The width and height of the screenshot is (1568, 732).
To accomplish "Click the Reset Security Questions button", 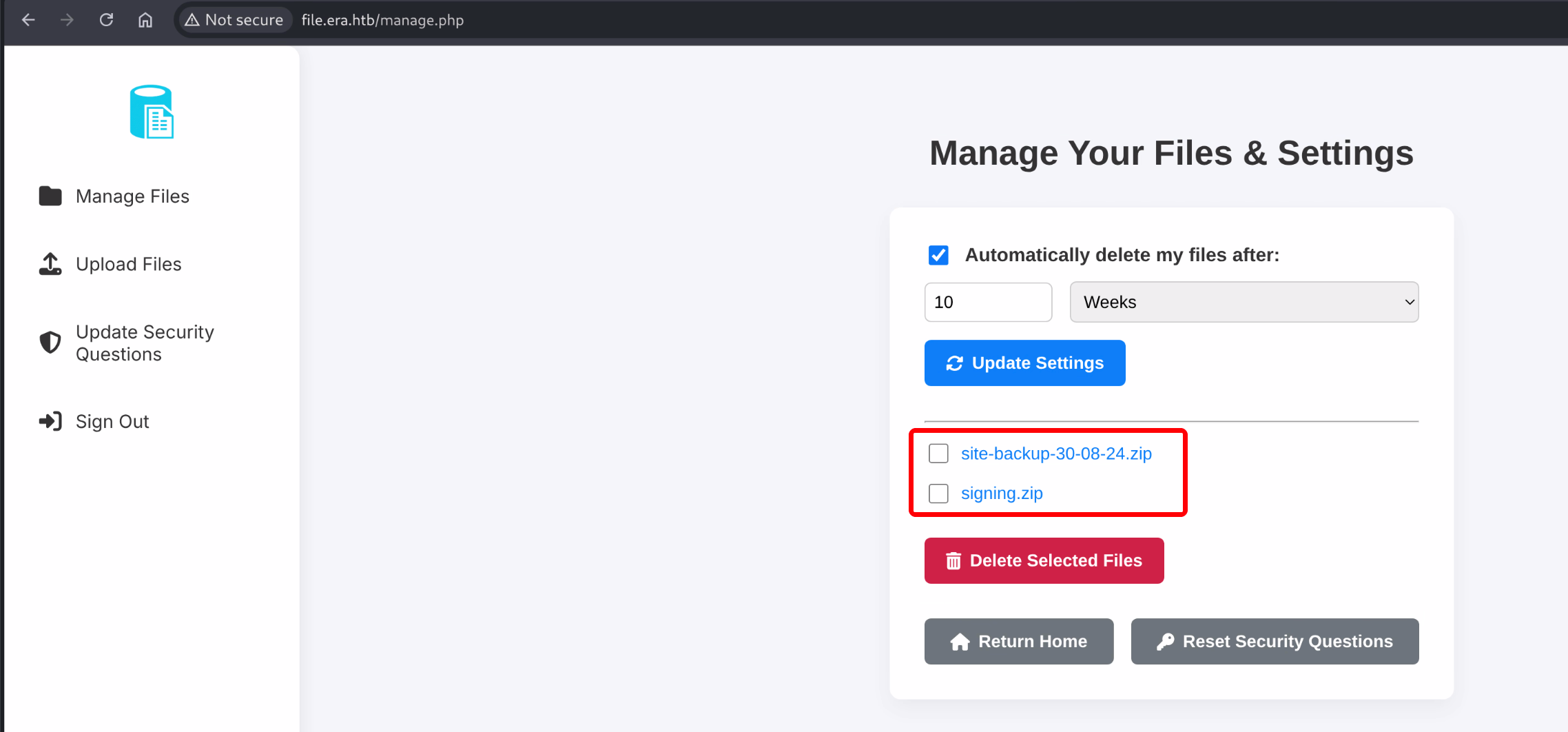I will click(1275, 641).
